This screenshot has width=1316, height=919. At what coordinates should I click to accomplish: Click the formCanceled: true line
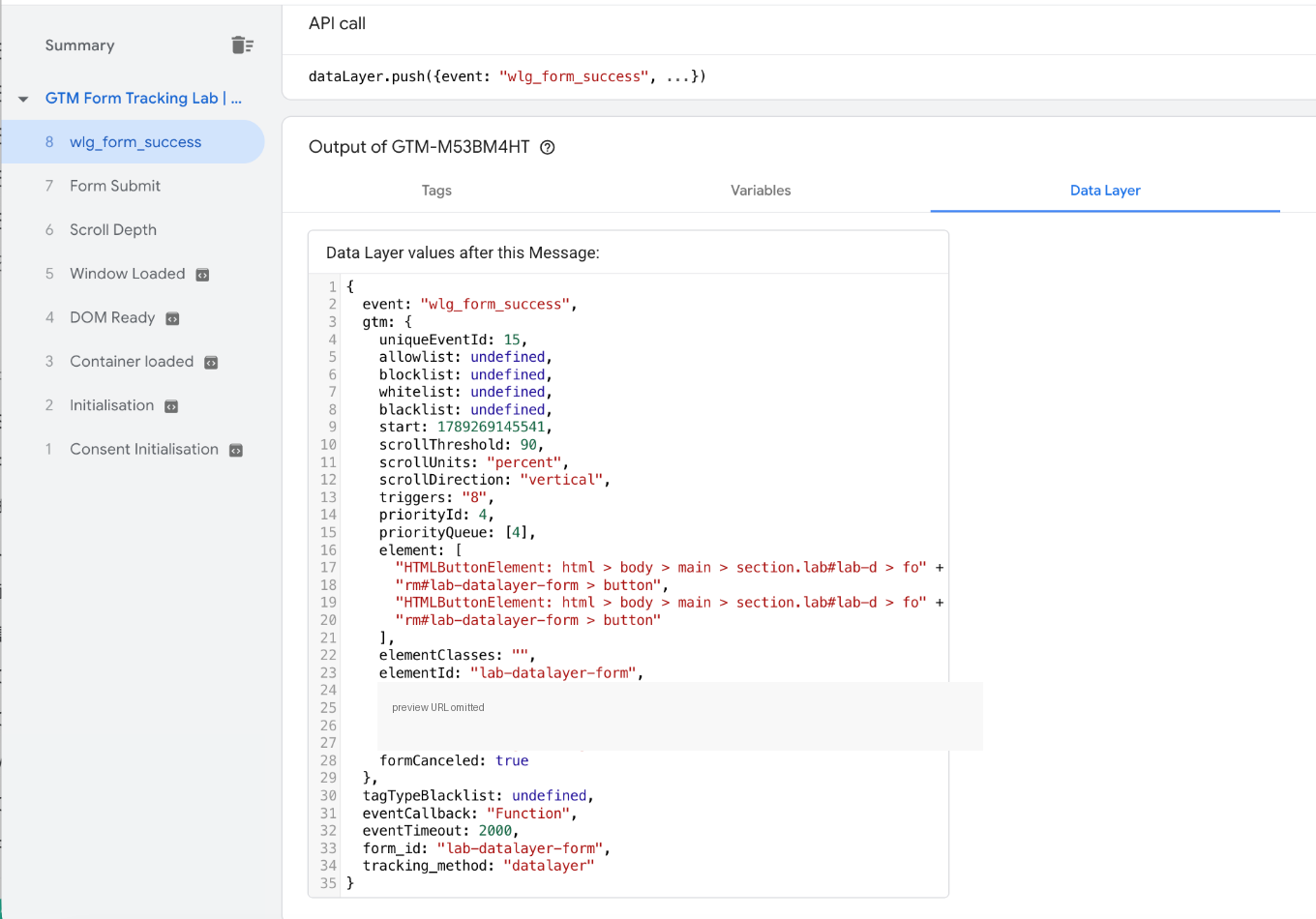point(454,760)
